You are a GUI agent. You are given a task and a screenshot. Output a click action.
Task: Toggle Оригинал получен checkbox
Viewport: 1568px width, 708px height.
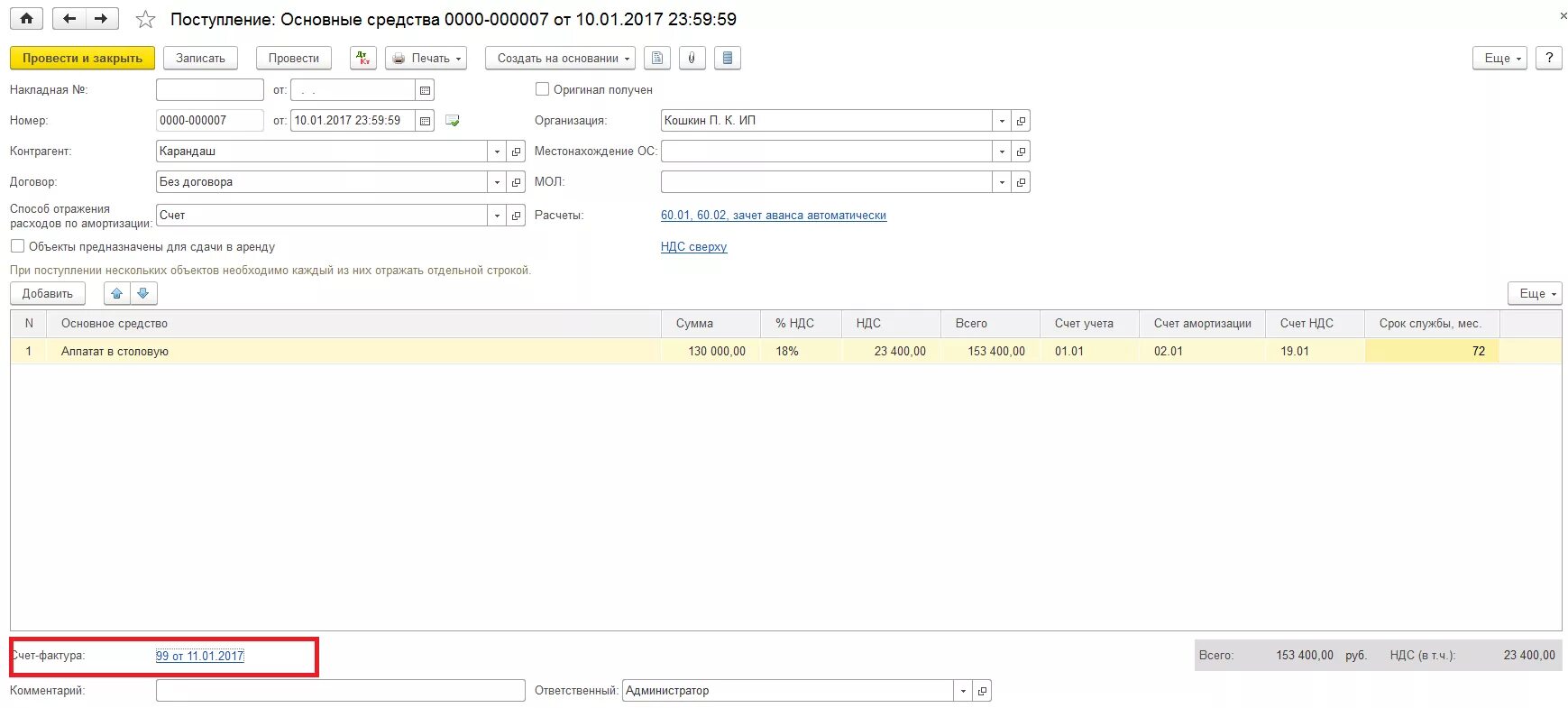[x=542, y=89]
